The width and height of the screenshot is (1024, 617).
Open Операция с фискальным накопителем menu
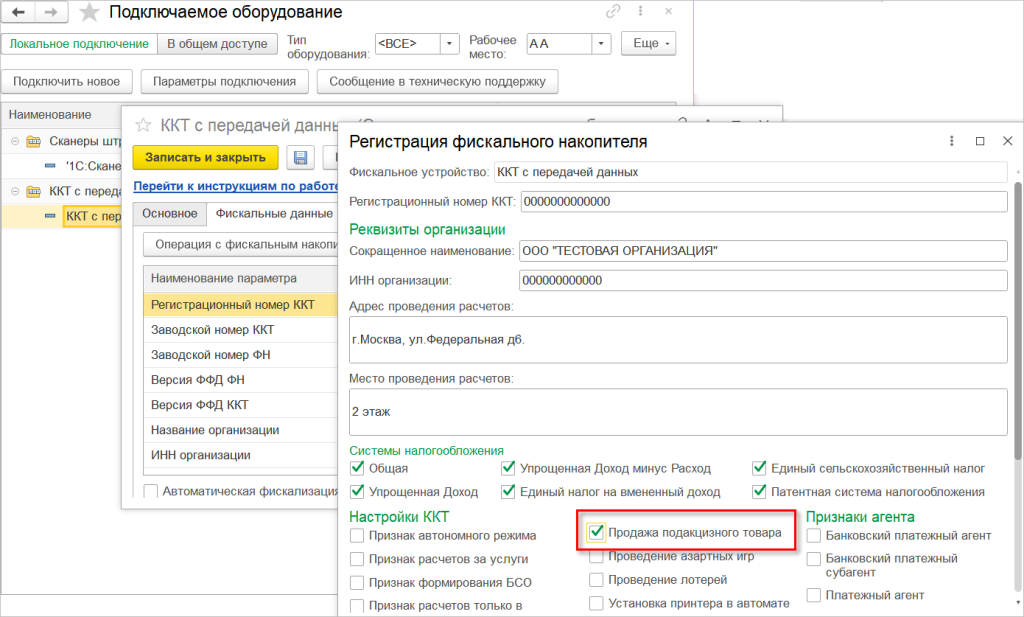(x=241, y=244)
